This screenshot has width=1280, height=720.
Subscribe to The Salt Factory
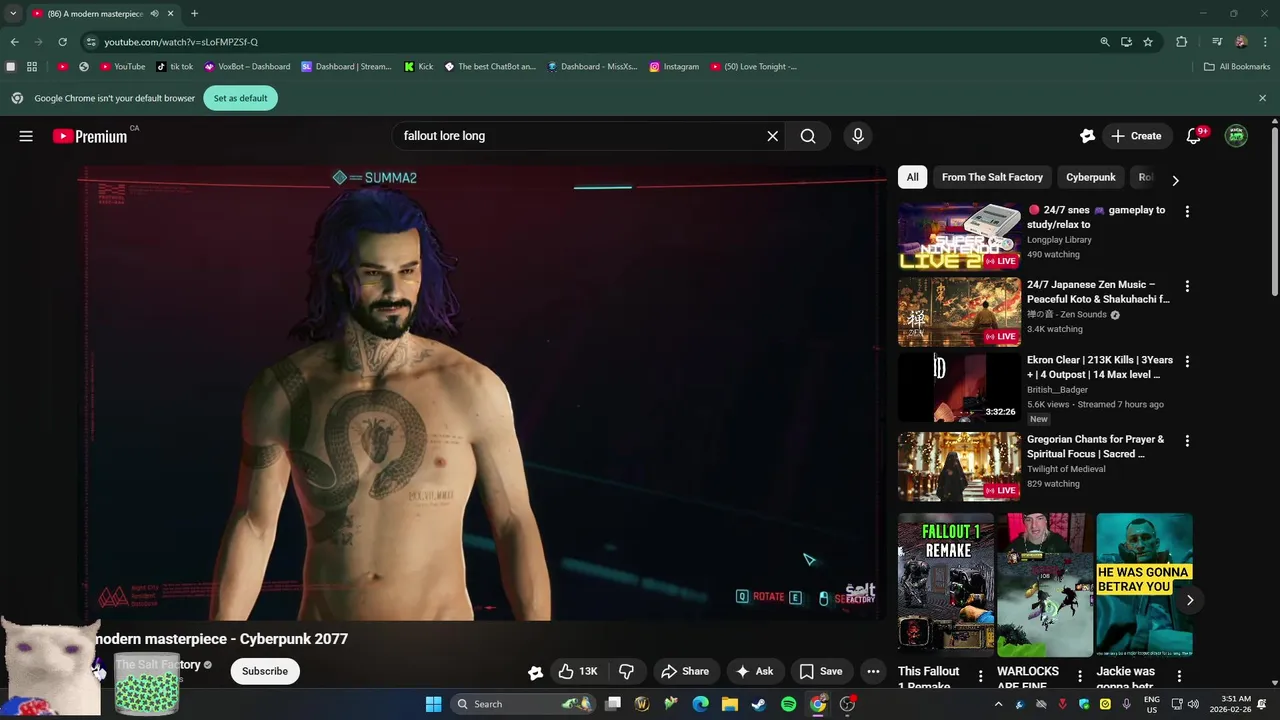click(264, 671)
